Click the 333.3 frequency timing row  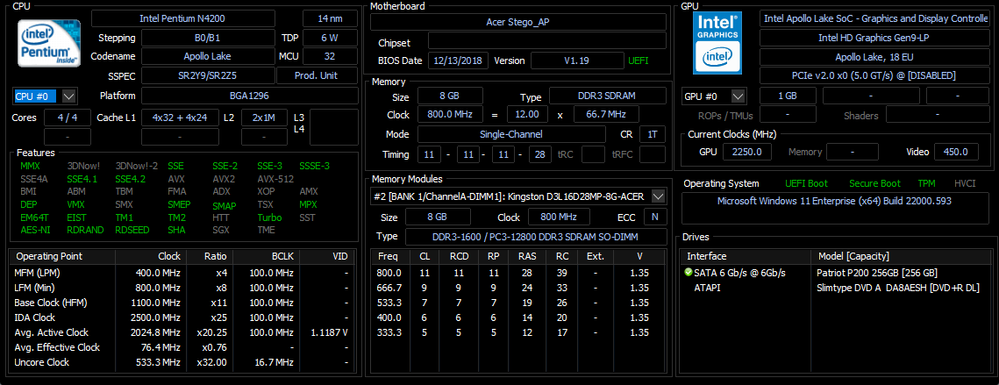point(519,333)
